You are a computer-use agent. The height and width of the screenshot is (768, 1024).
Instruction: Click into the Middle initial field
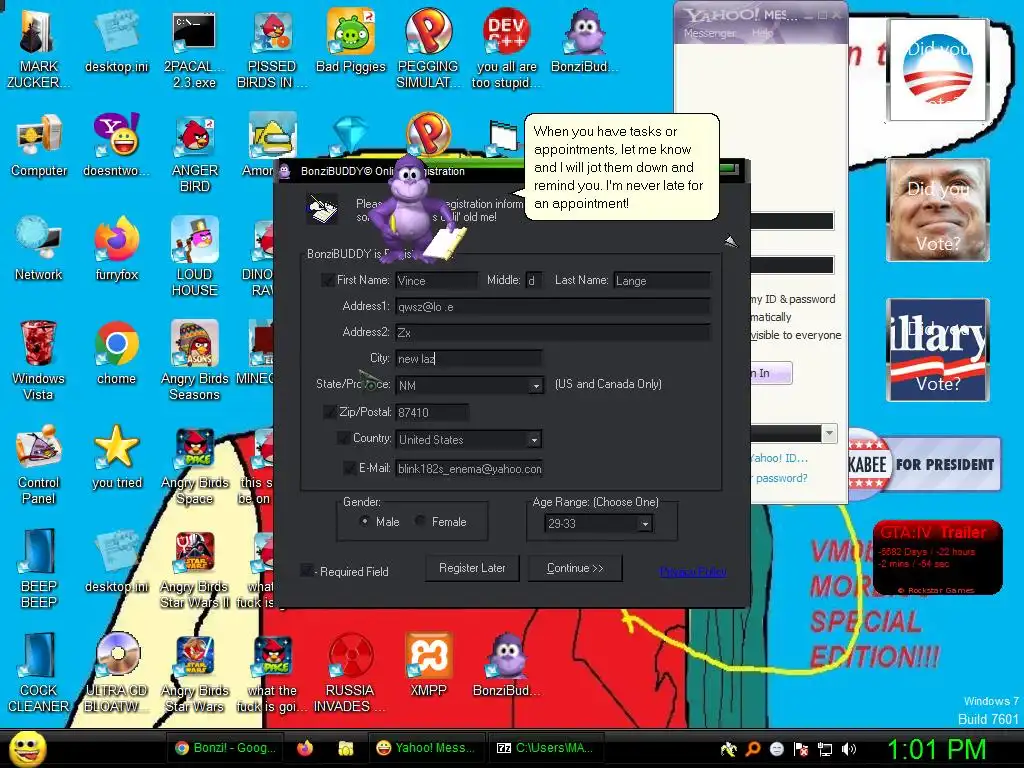(x=534, y=281)
